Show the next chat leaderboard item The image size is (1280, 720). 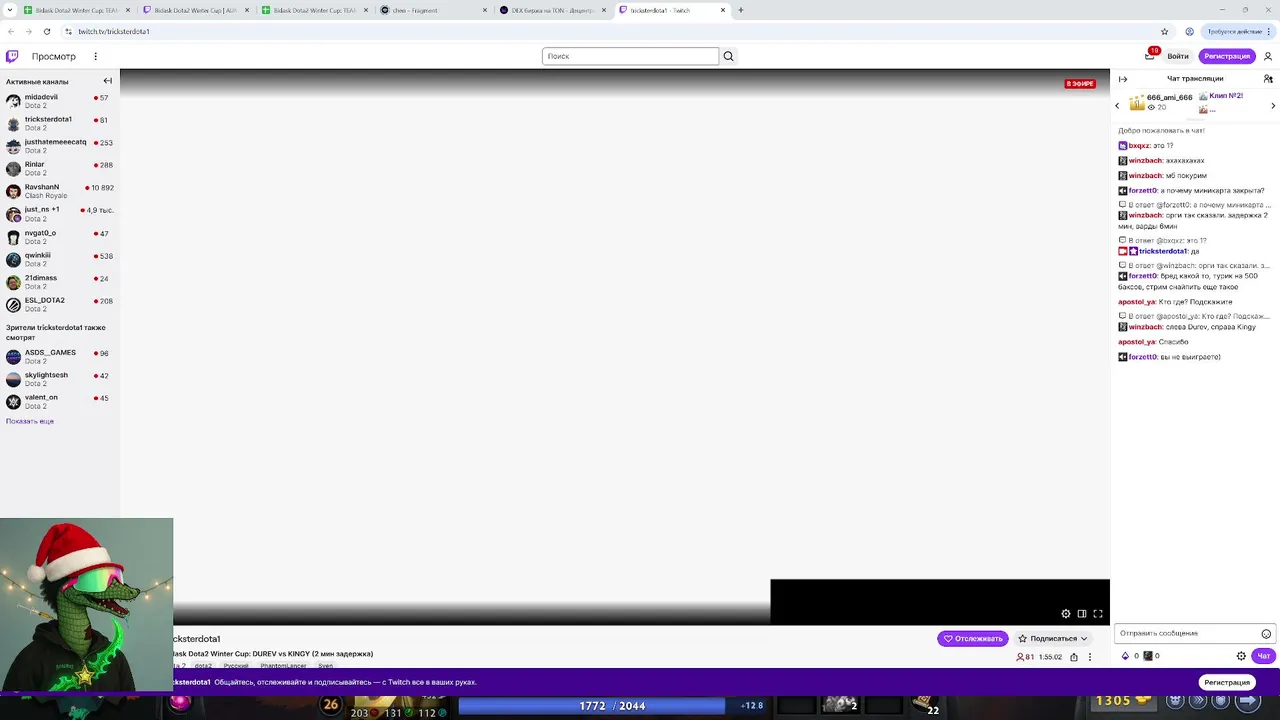pyautogui.click(x=1273, y=105)
